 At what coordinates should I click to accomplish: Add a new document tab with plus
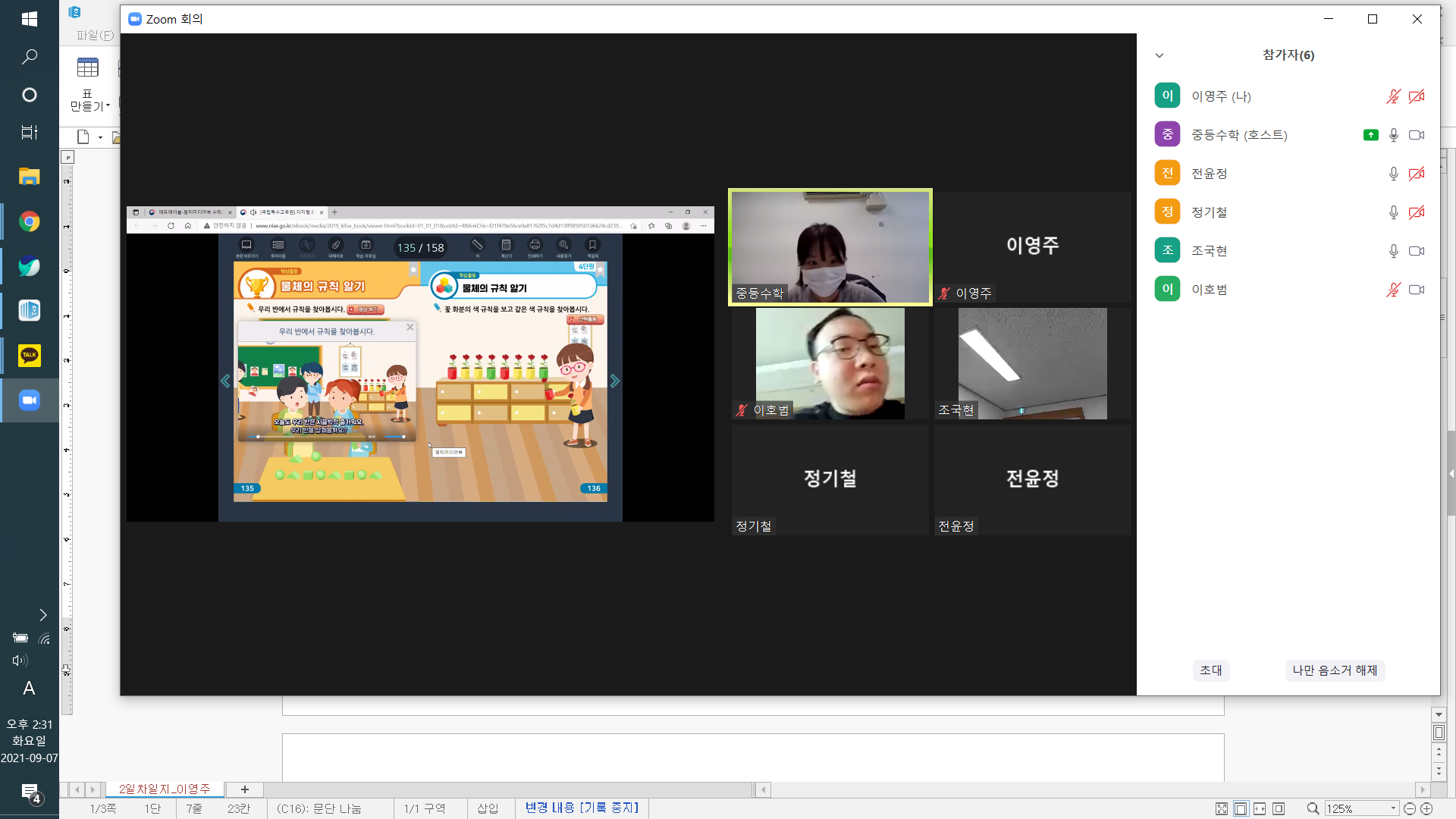click(x=244, y=789)
